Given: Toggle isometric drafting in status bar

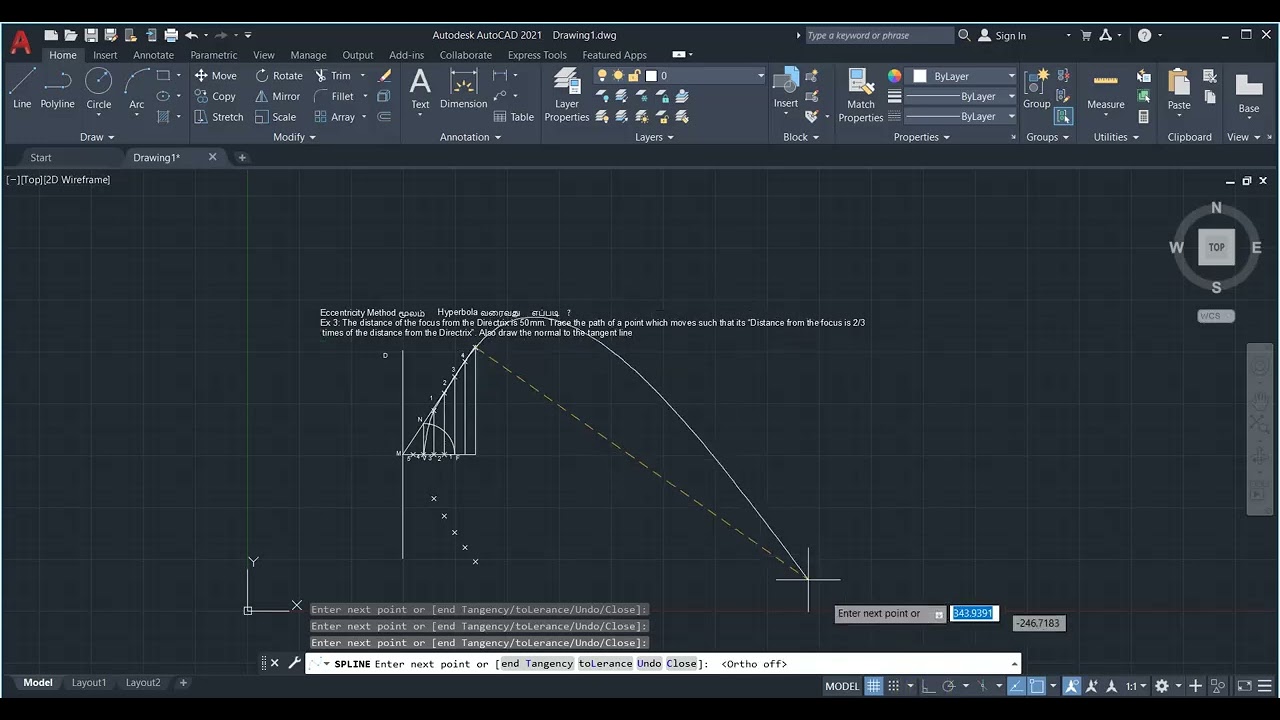Looking at the screenshot, I should [984, 686].
